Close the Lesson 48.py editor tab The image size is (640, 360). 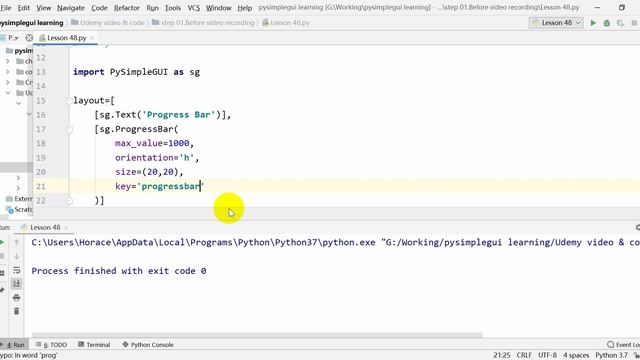pos(92,38)
